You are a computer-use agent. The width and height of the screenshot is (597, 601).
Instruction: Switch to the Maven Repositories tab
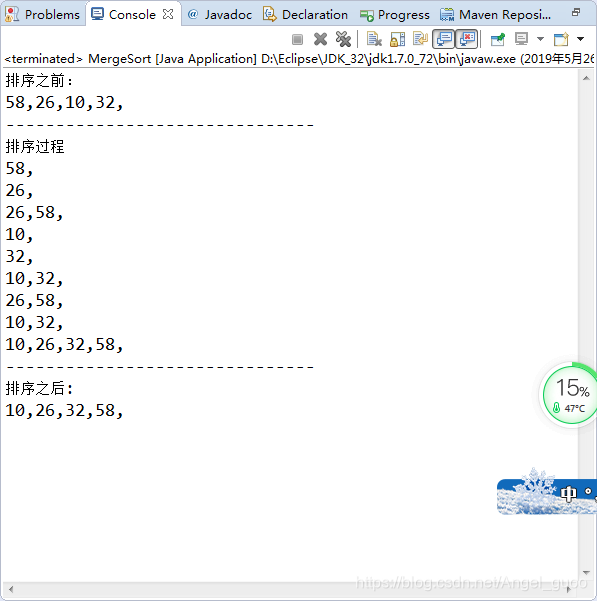click(495, 15)
